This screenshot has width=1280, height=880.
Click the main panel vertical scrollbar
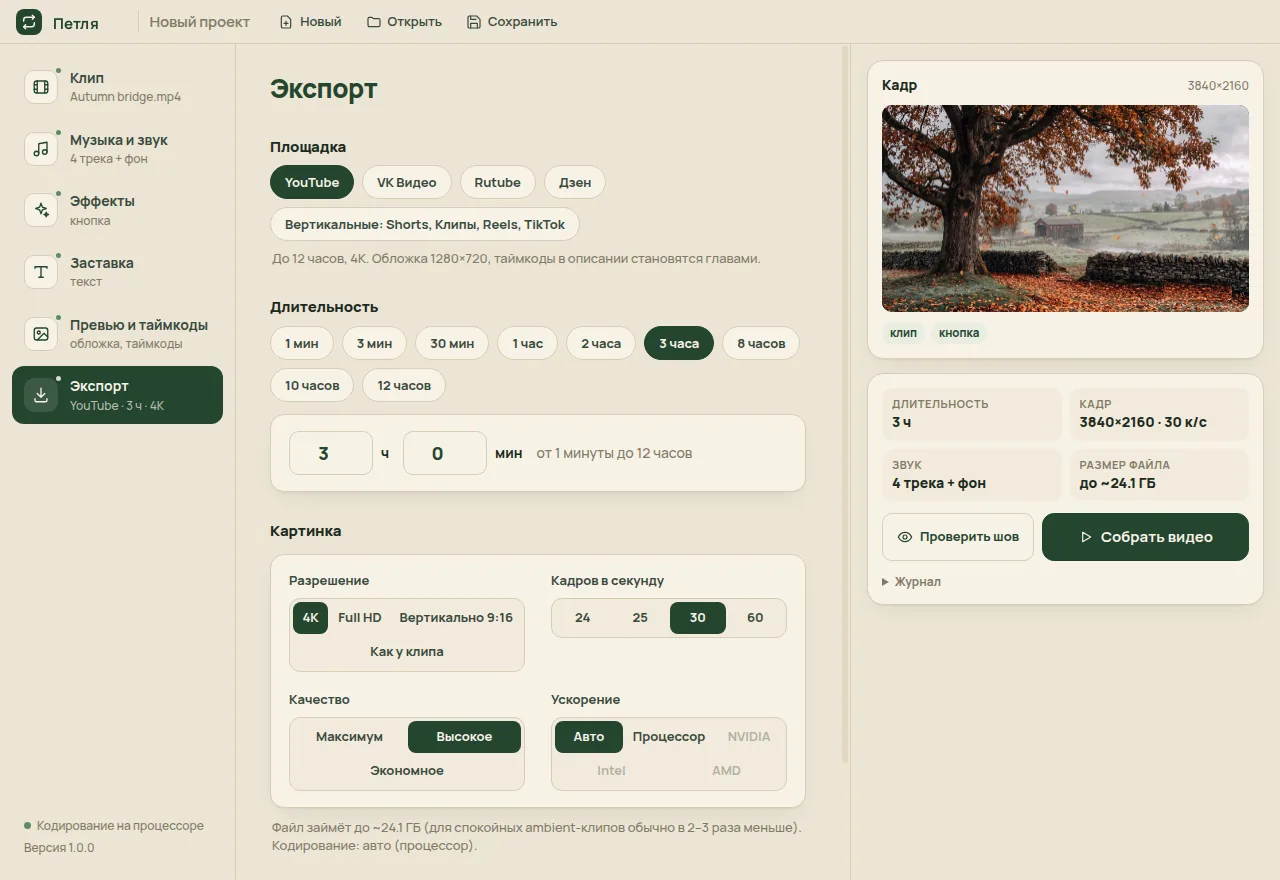pyautogui.click(x=845, y=404)
